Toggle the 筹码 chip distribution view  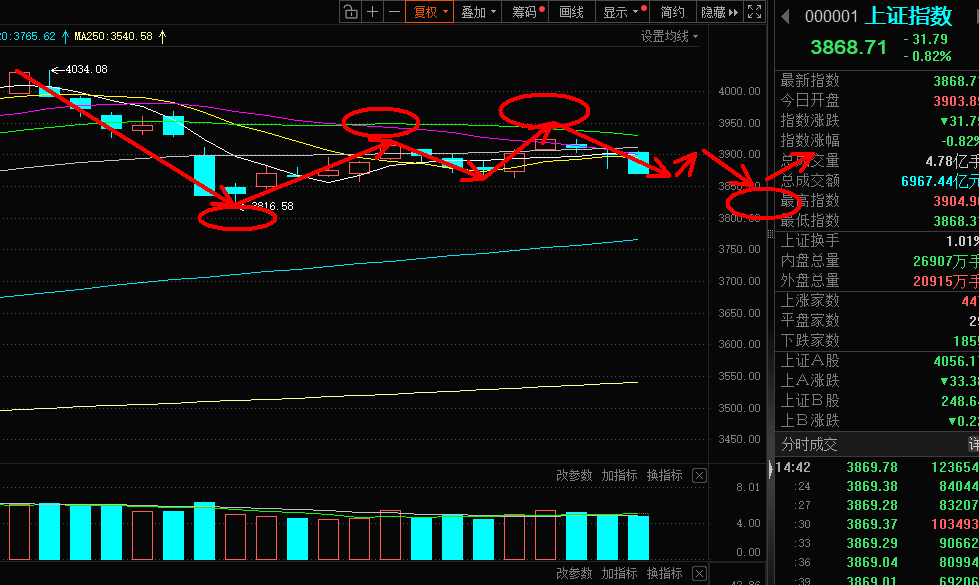coord(526,12)
